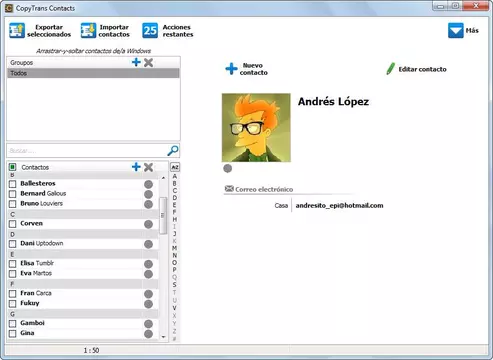Click Editar contacto
Screen dimensions: 493x360
(416, 69)
